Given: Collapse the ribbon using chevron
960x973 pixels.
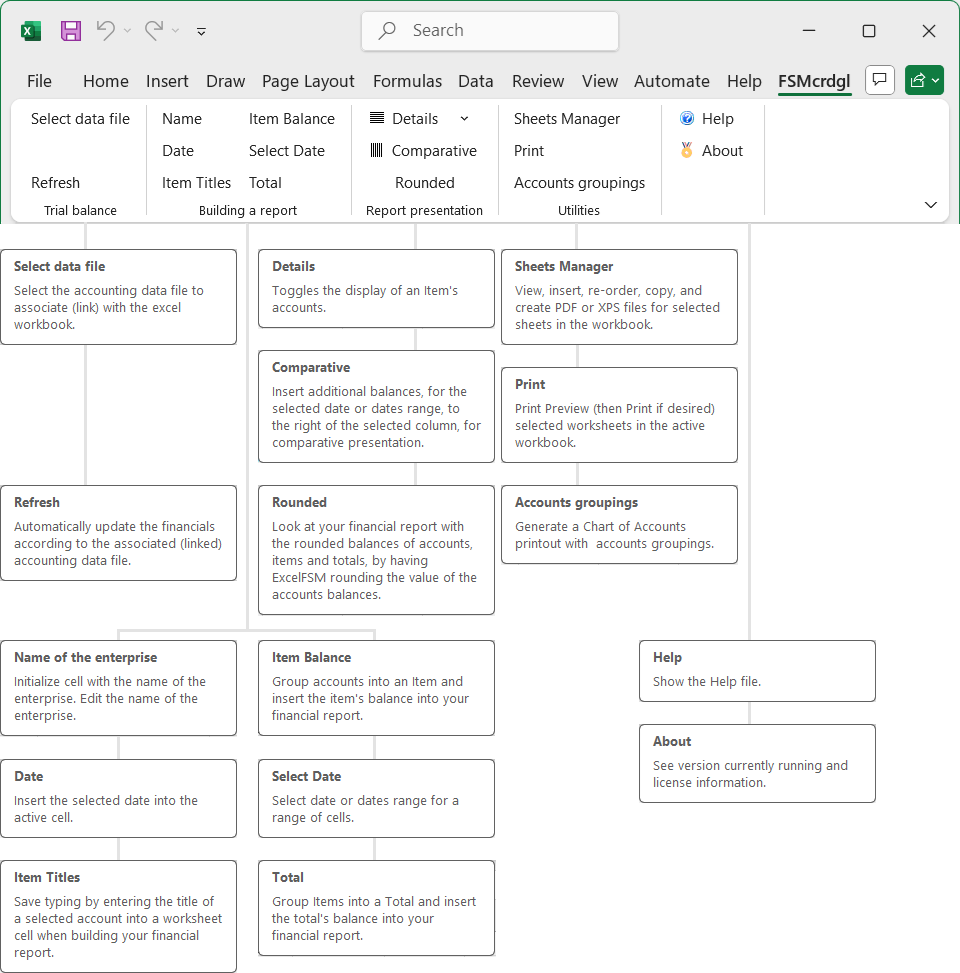Looking at the screenshot, I should [x=931, y=205].
